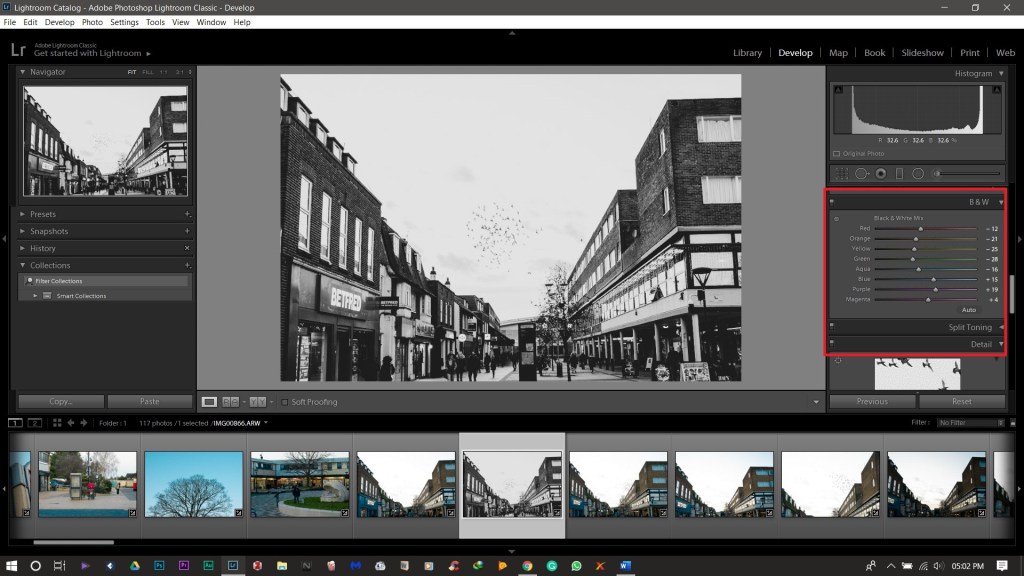Open the Library module
The image size is (1024, 576).
point(747,53)
